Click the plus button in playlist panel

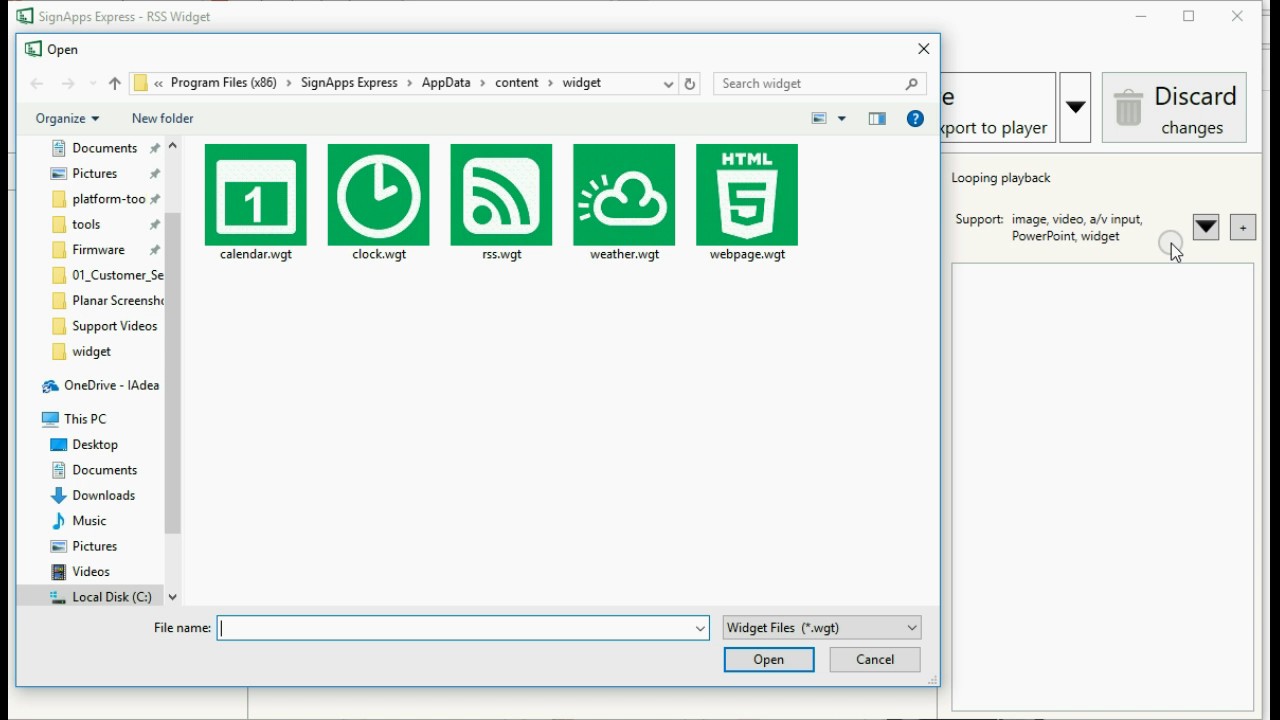(1242, 227)
